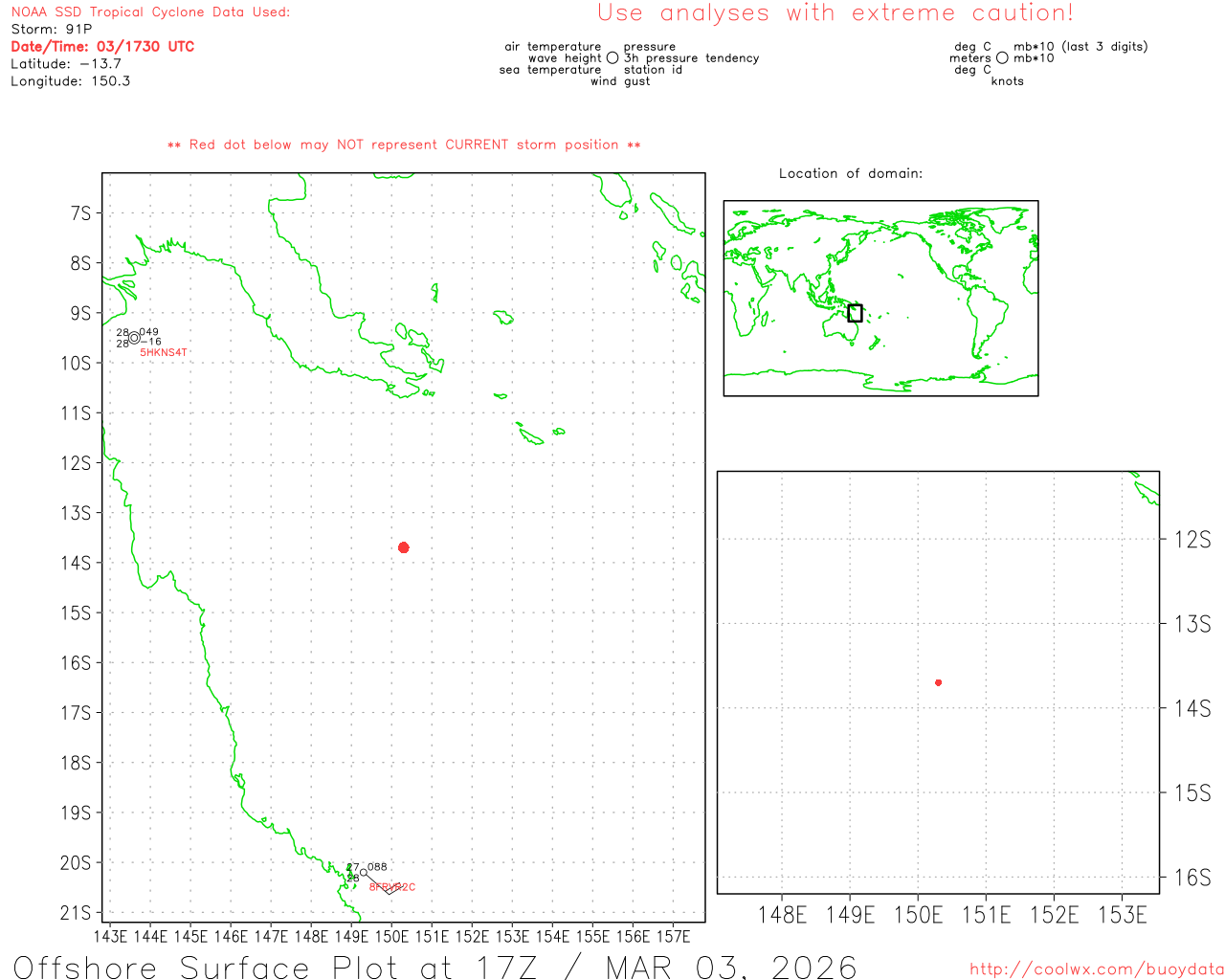The image size is (1225, 980).
Task: Click the red storm dot on main map
Action: (x=404, y=547)
